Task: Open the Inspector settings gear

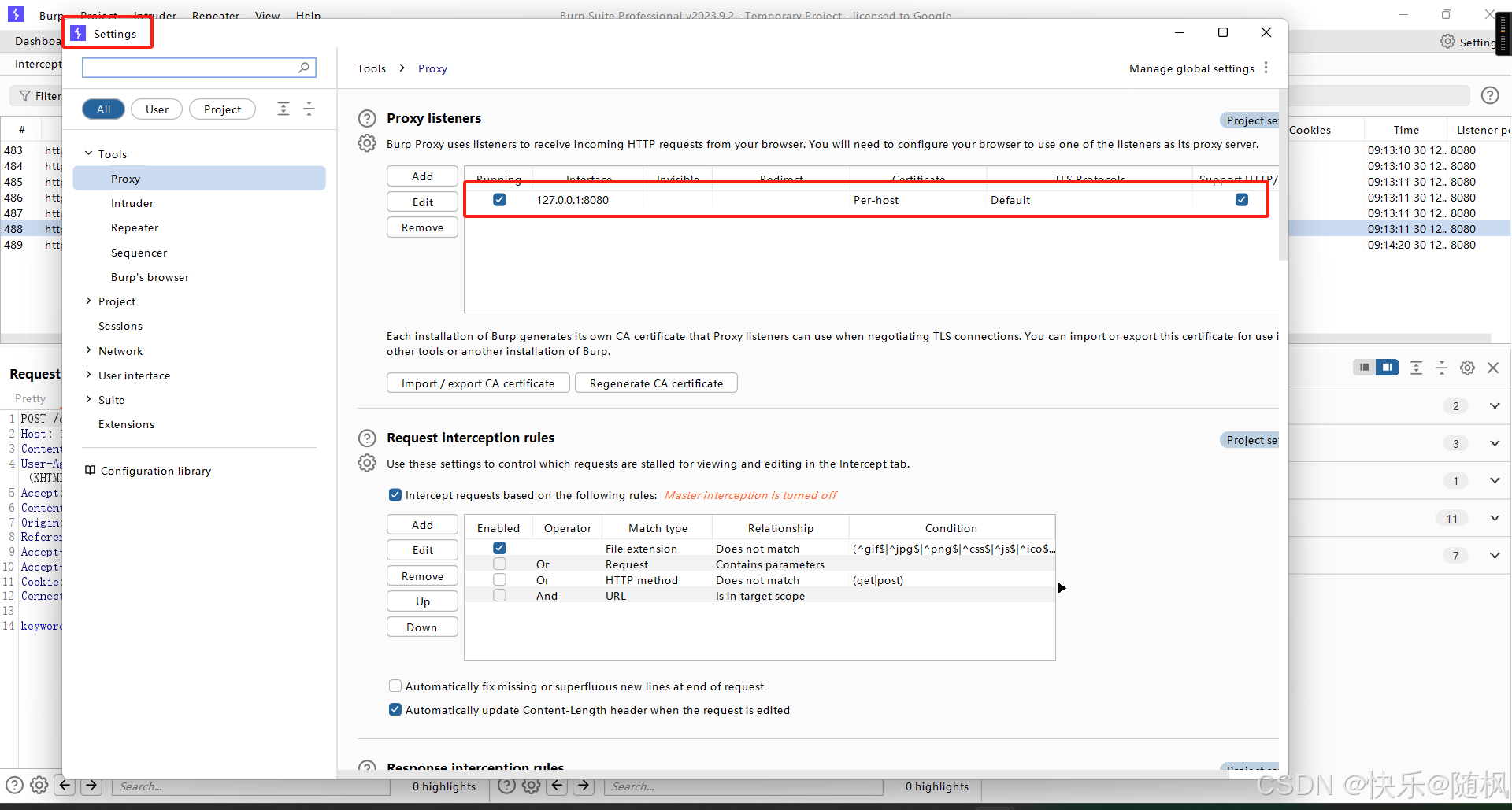Action: [x=1467, y=368]
